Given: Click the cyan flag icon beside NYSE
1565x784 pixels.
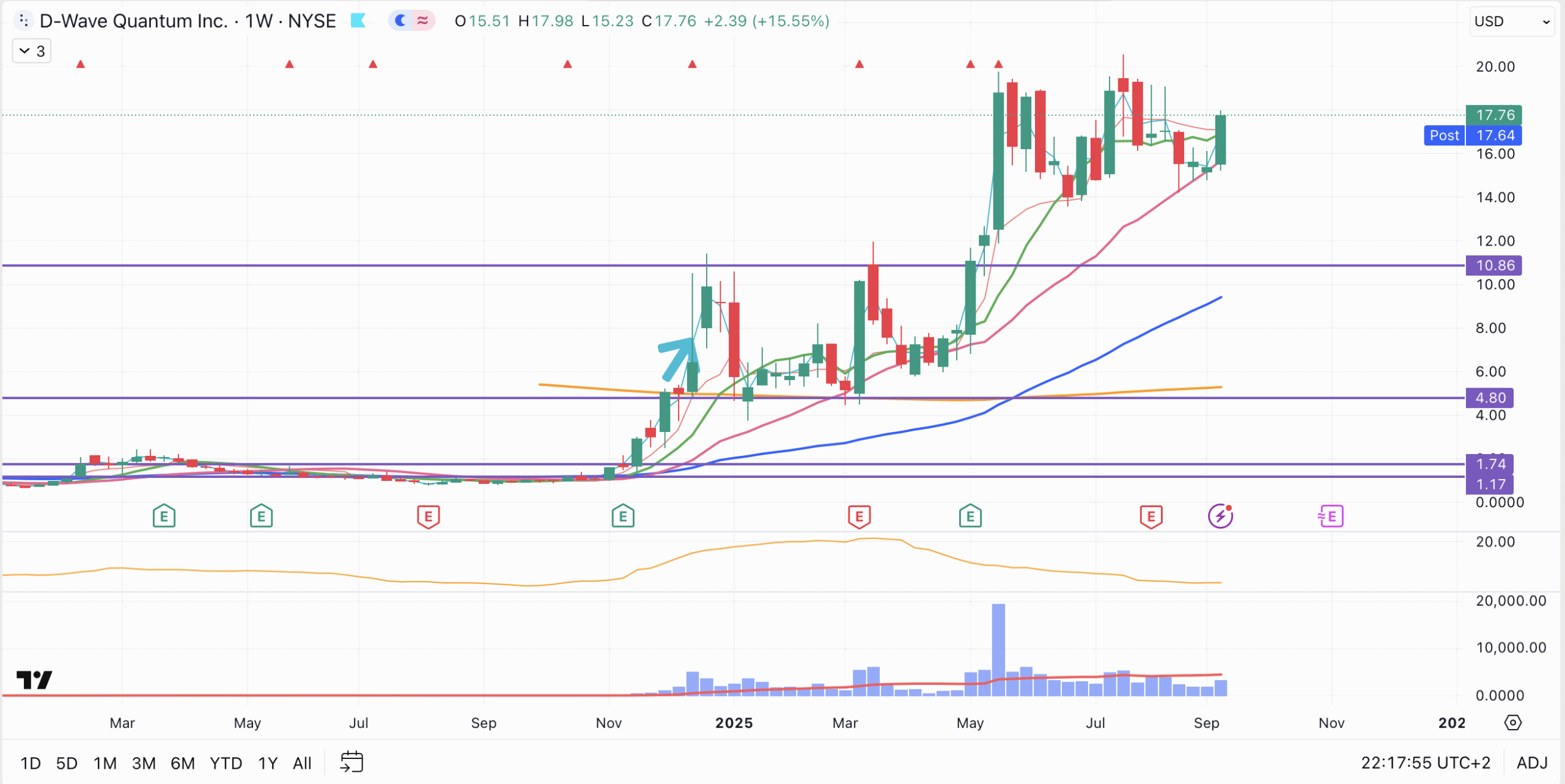Looking at the screenshot, I should point(358,21).
